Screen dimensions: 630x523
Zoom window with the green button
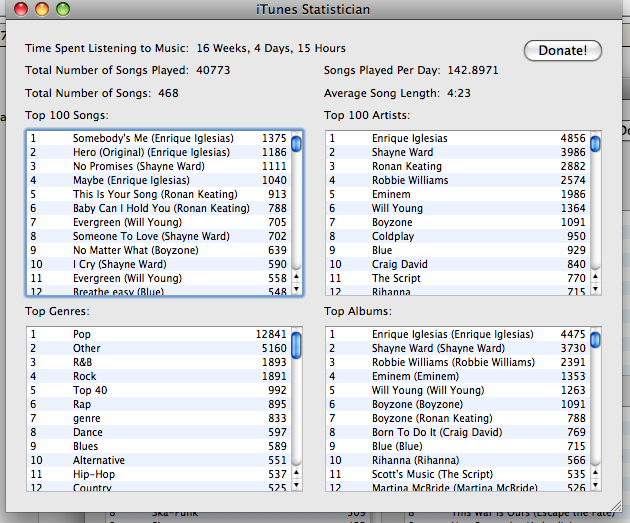tap(63, 9)
